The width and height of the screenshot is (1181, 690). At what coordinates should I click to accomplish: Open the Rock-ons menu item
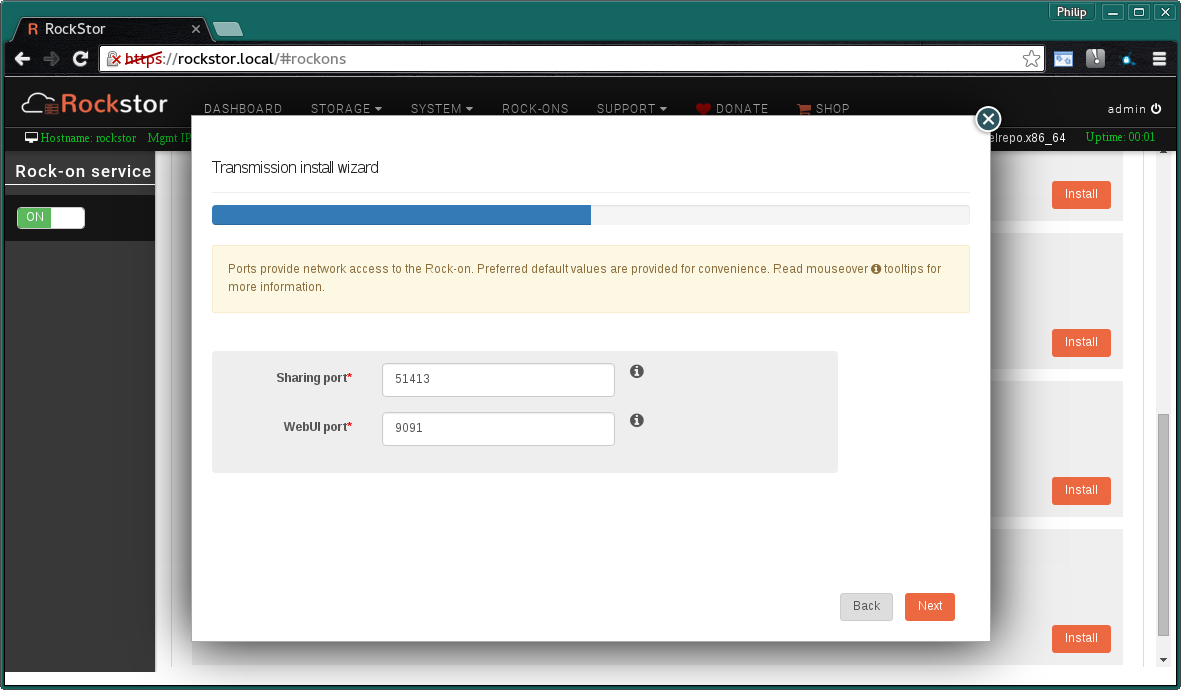535,108
